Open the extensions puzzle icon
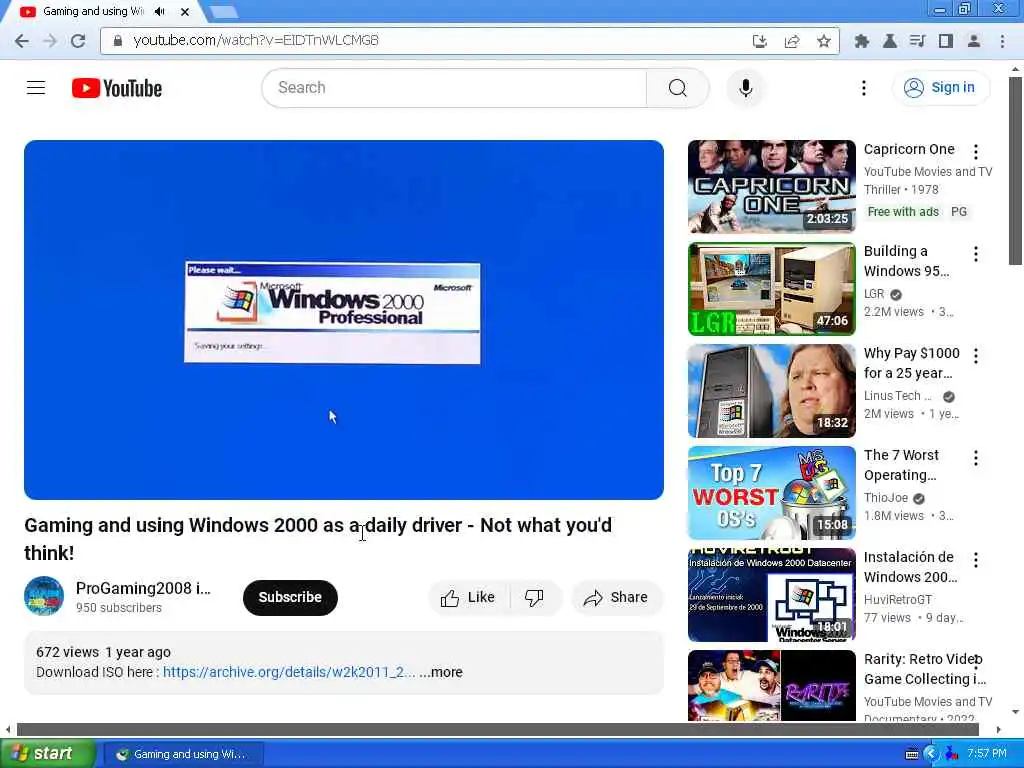Viewport: 1024px width, 768px height. pos(862,41)
